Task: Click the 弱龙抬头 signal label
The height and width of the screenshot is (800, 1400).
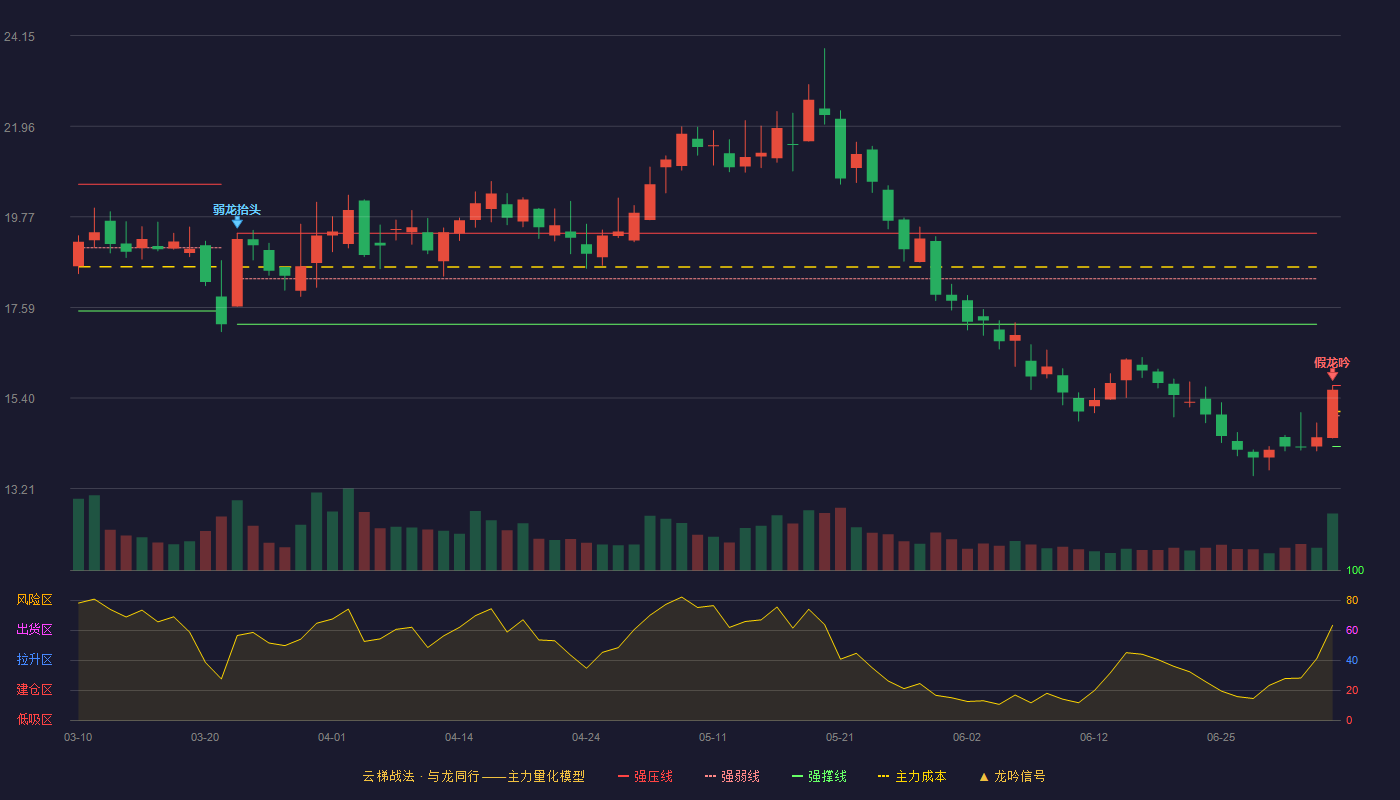Action: tap(236, 209)
